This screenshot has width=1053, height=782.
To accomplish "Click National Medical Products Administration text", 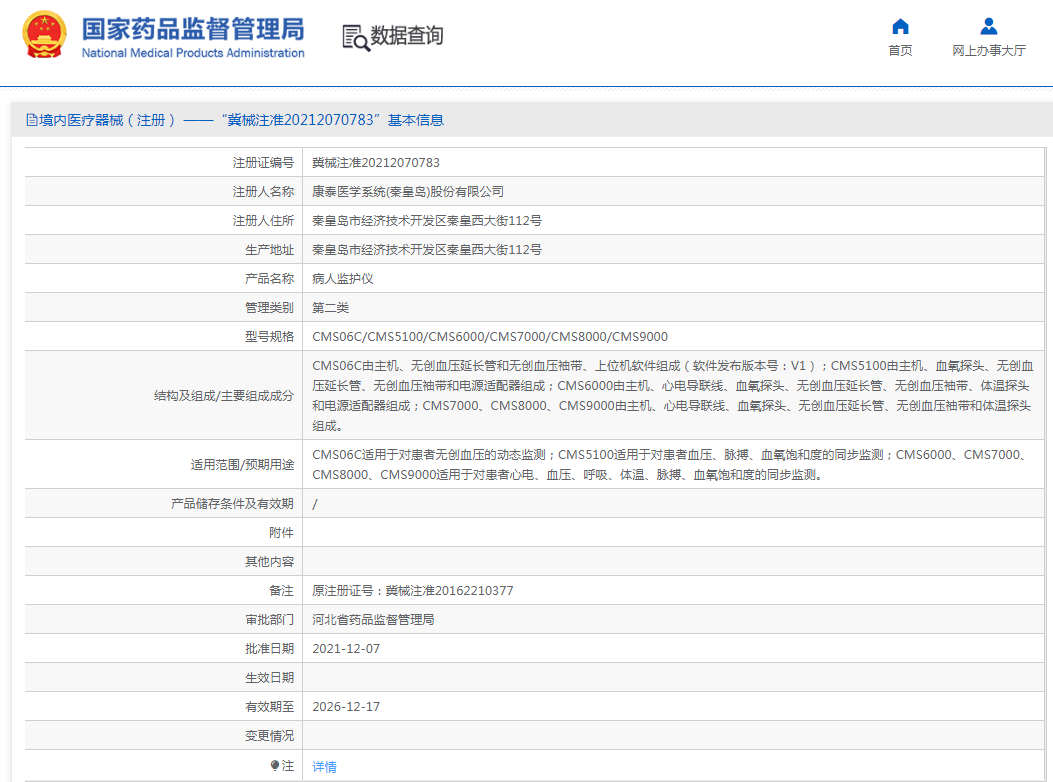I will pyautogui.click(x=193, y=53).
